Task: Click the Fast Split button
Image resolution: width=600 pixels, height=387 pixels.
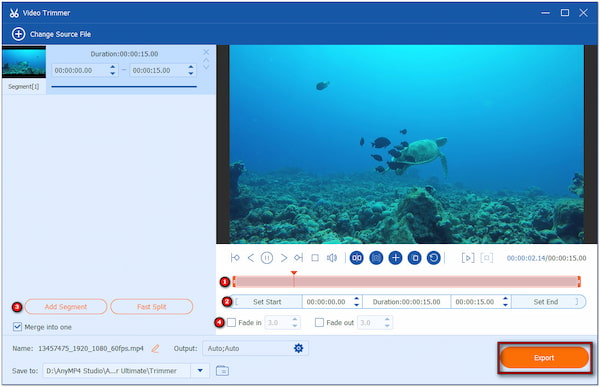Action: point(152,307)
